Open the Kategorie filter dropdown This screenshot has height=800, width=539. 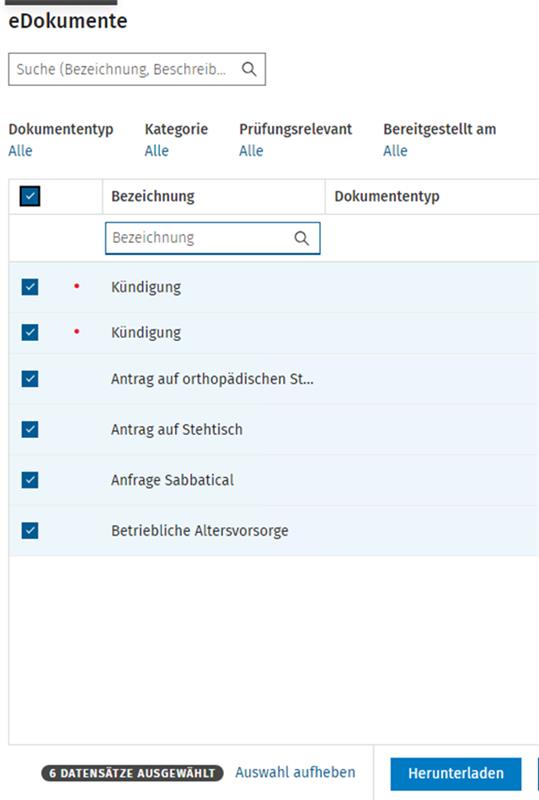click(x=157, y=151)
